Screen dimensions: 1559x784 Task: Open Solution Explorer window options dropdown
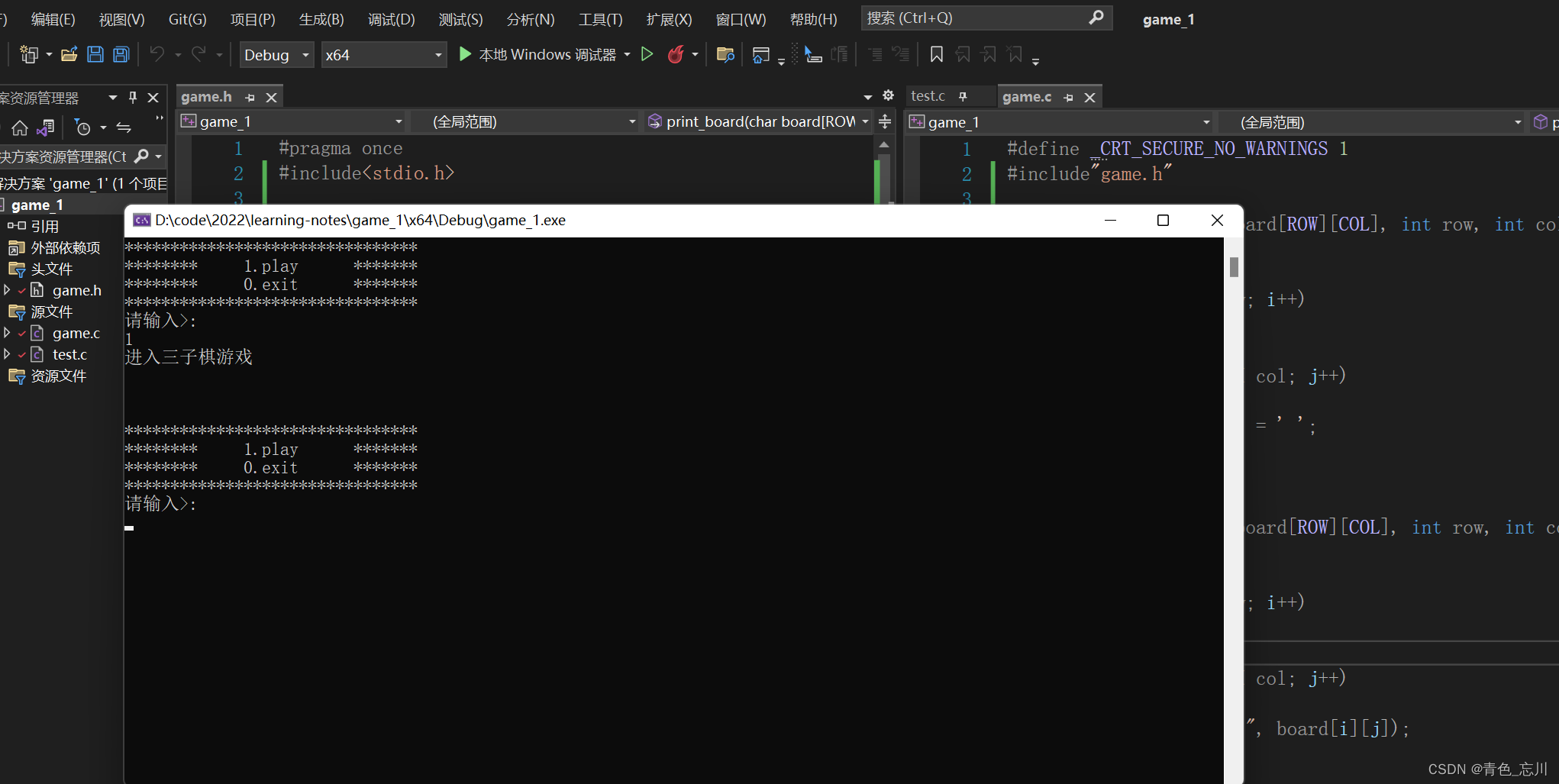click(113, 97)
